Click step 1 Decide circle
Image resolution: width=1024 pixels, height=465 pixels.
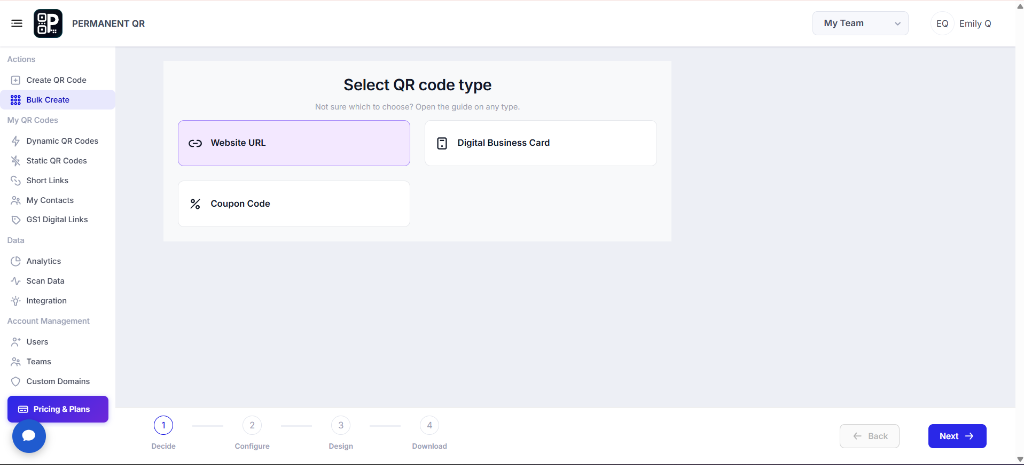[163, 426]
